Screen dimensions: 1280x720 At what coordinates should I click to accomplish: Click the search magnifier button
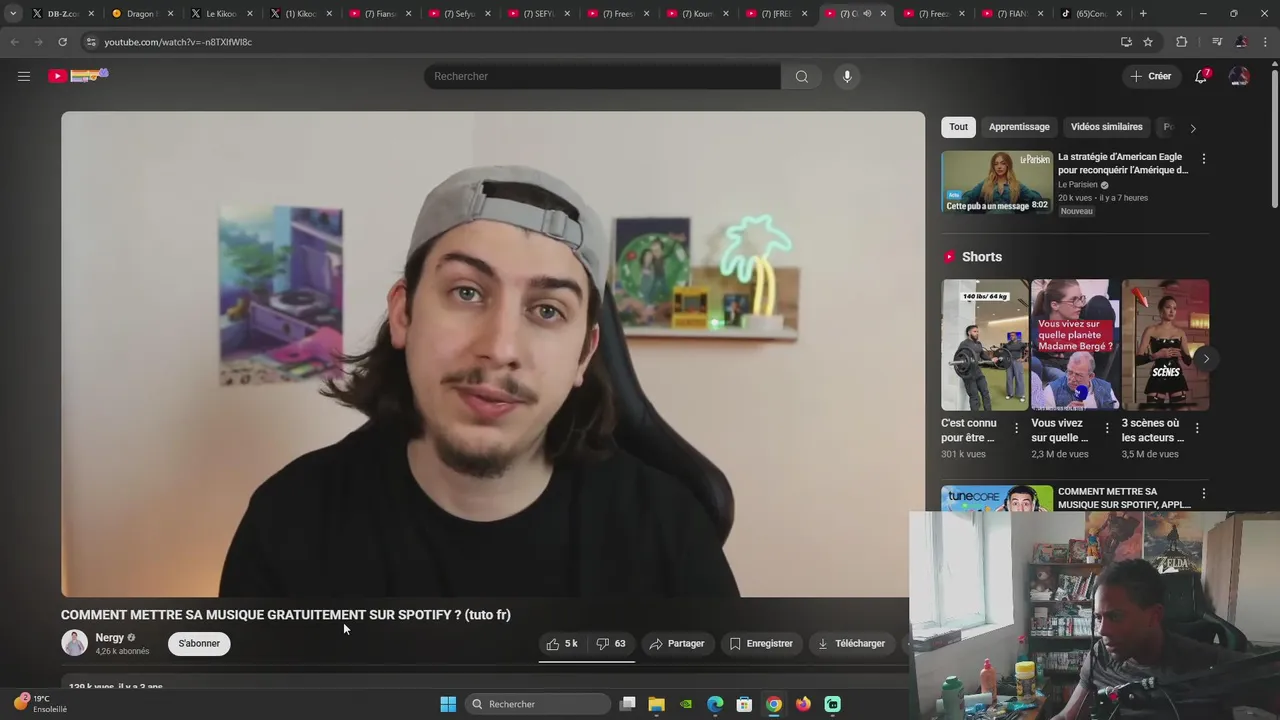point(801,76)
